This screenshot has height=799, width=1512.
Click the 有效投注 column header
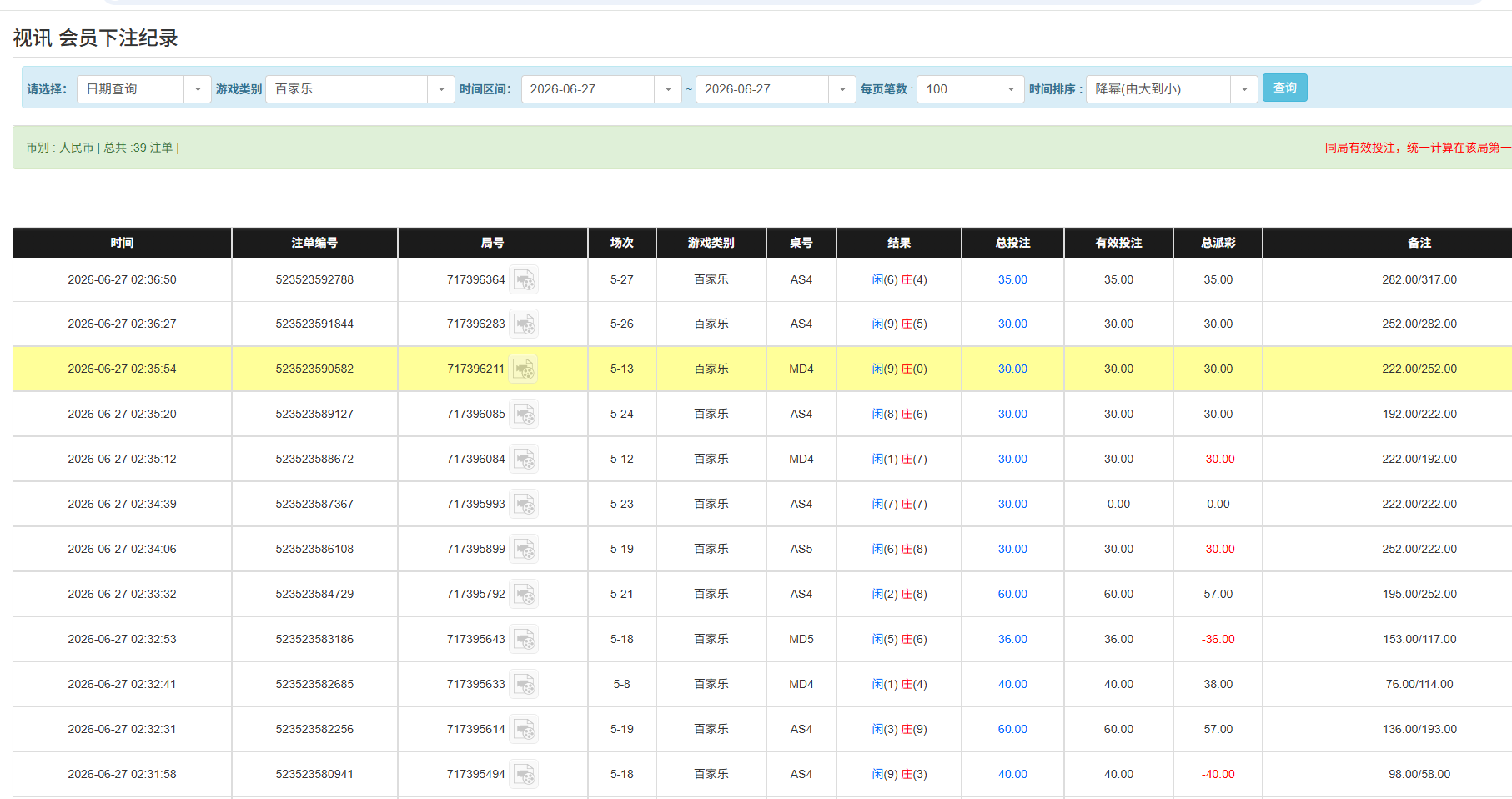click(x=1118, y=243)
